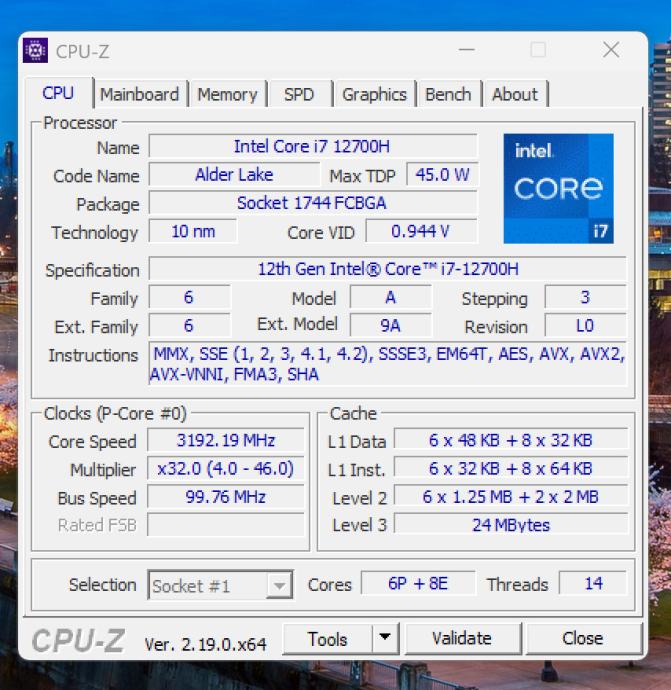Click the Instructions list starting with MMX

coord(388,364)
